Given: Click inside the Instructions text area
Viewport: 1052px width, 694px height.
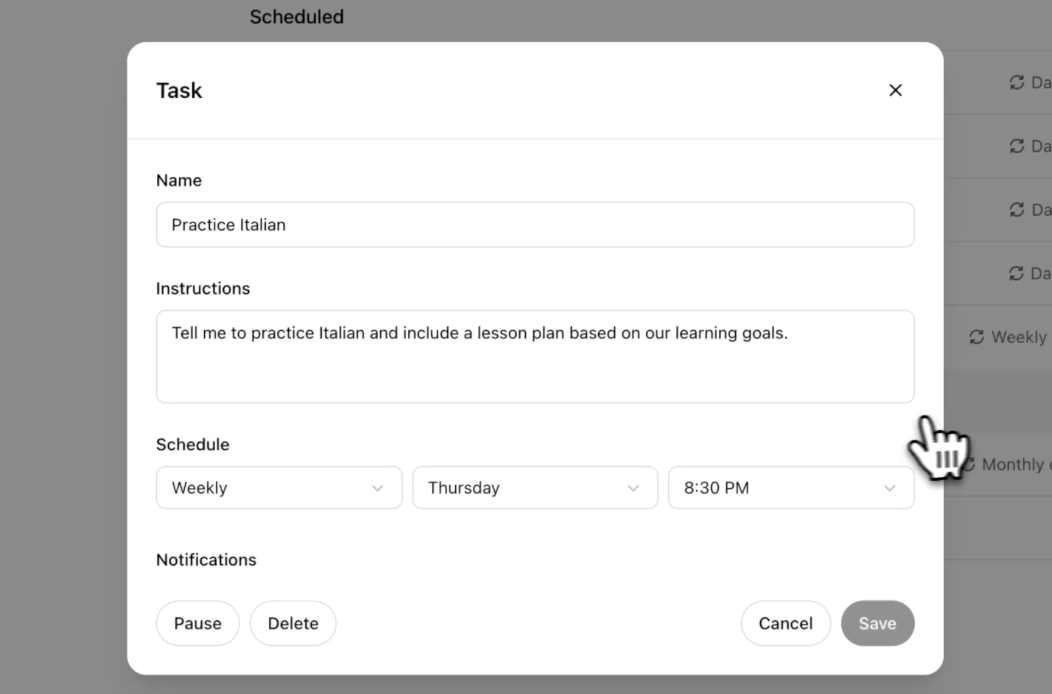Looking at the screenshot, I should pos(534,356).
